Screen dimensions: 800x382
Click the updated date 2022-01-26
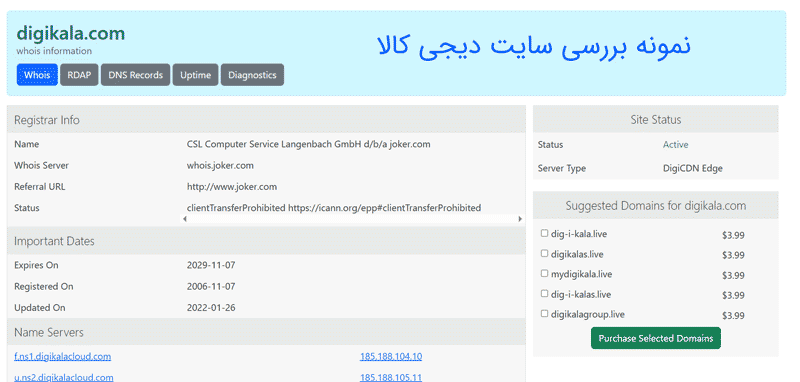point(211,308)
